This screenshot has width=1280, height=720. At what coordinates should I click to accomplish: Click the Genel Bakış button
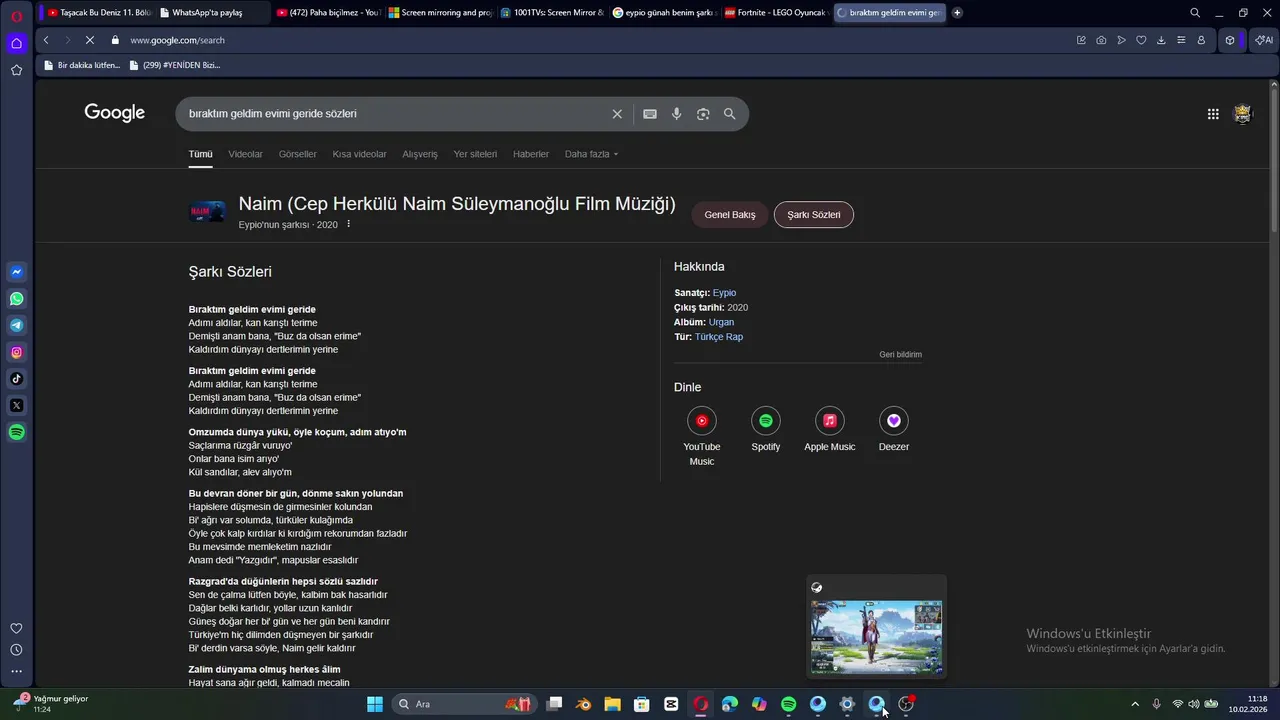[730, 215]
